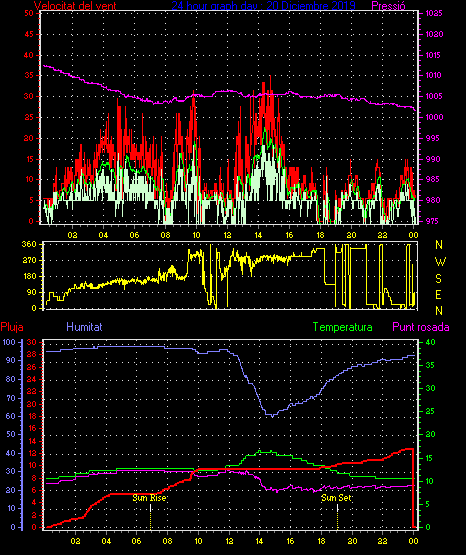Click the 360 wind direction axis value
The height and width of the screenshot is (555, 466).
(x=29, y=244)
